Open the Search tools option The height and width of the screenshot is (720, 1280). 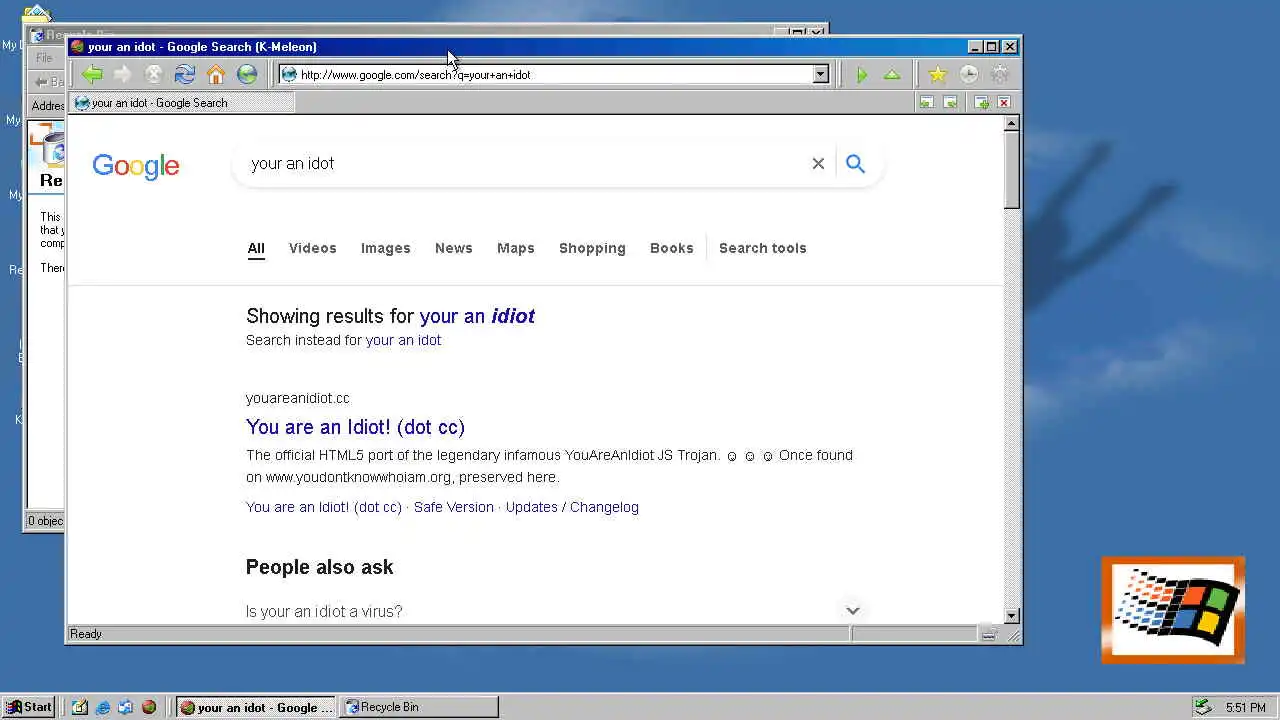(x=762, y=248)
